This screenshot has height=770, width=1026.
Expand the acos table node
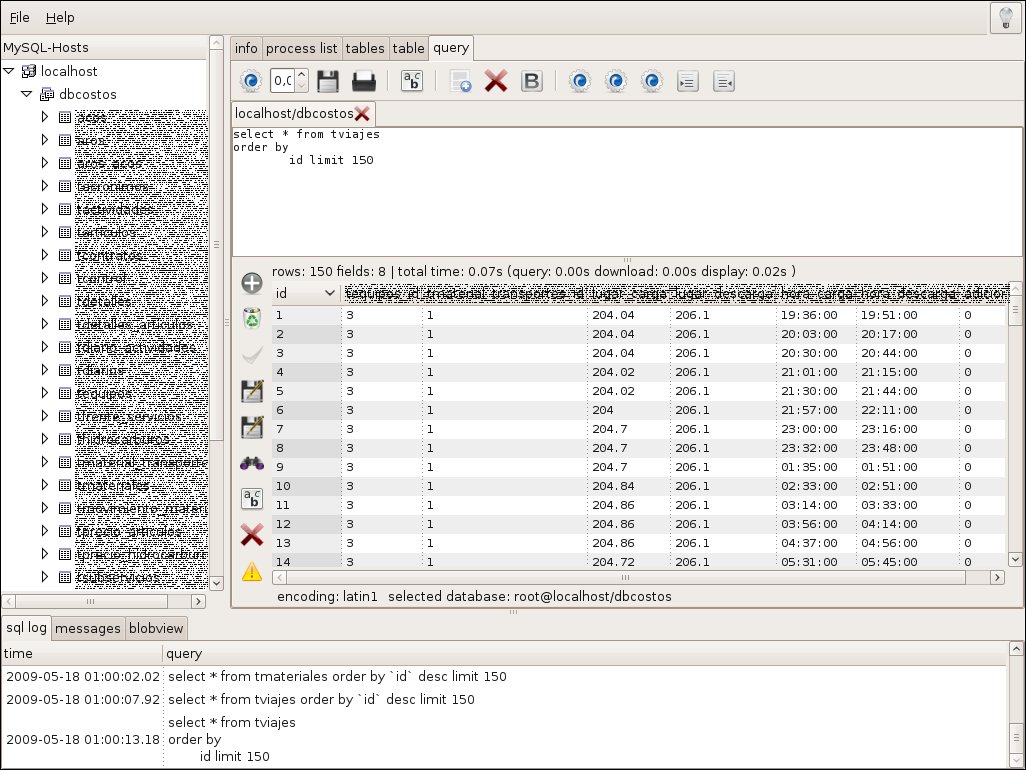pos(44,116)
